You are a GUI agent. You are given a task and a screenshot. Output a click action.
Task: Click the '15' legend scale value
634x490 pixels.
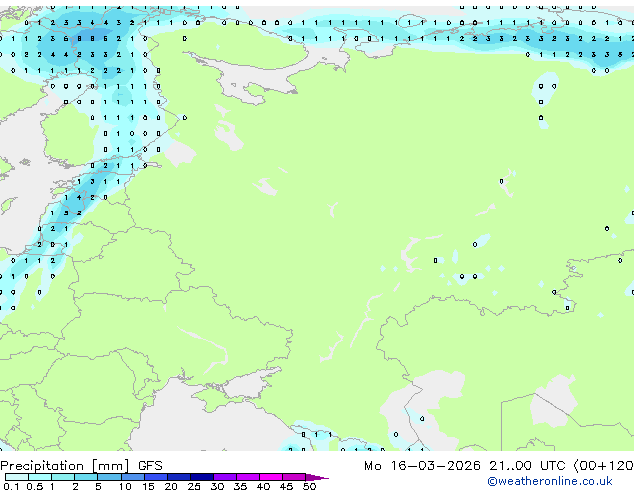pyautogui.click(x=148, y=486)
